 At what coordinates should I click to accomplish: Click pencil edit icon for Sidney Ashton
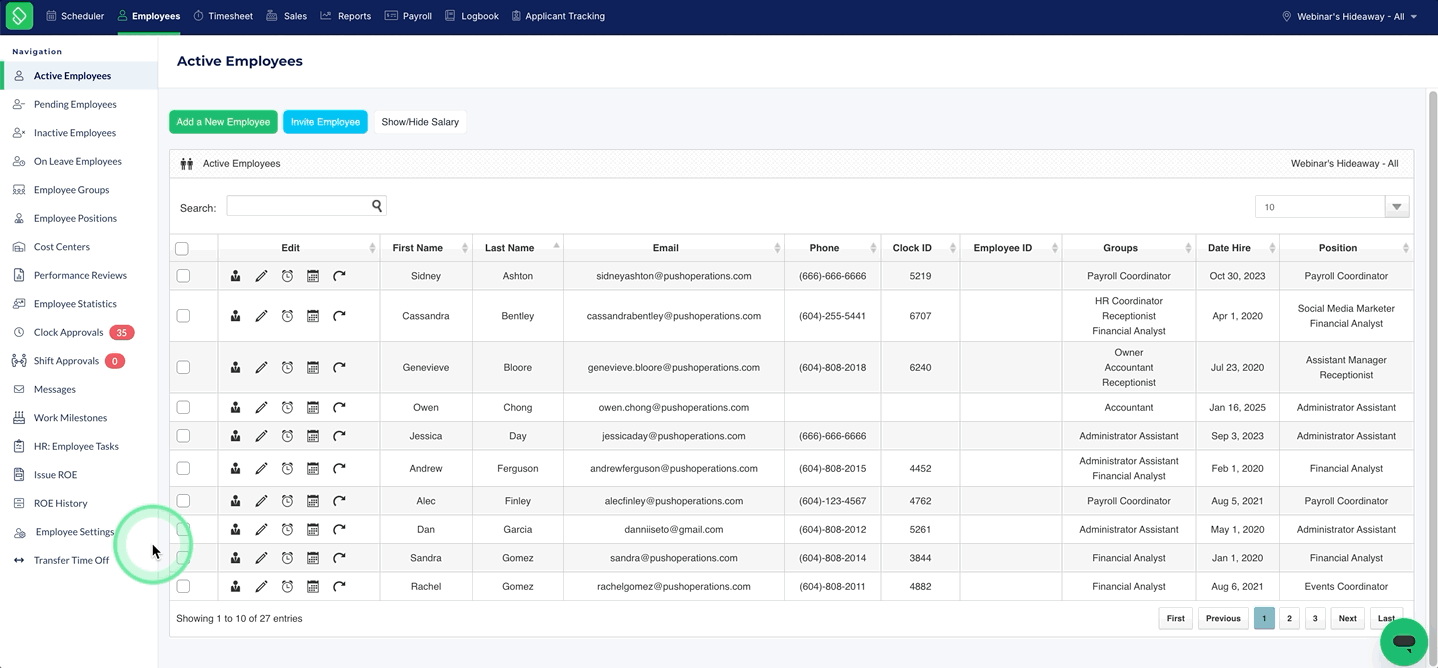261,276
